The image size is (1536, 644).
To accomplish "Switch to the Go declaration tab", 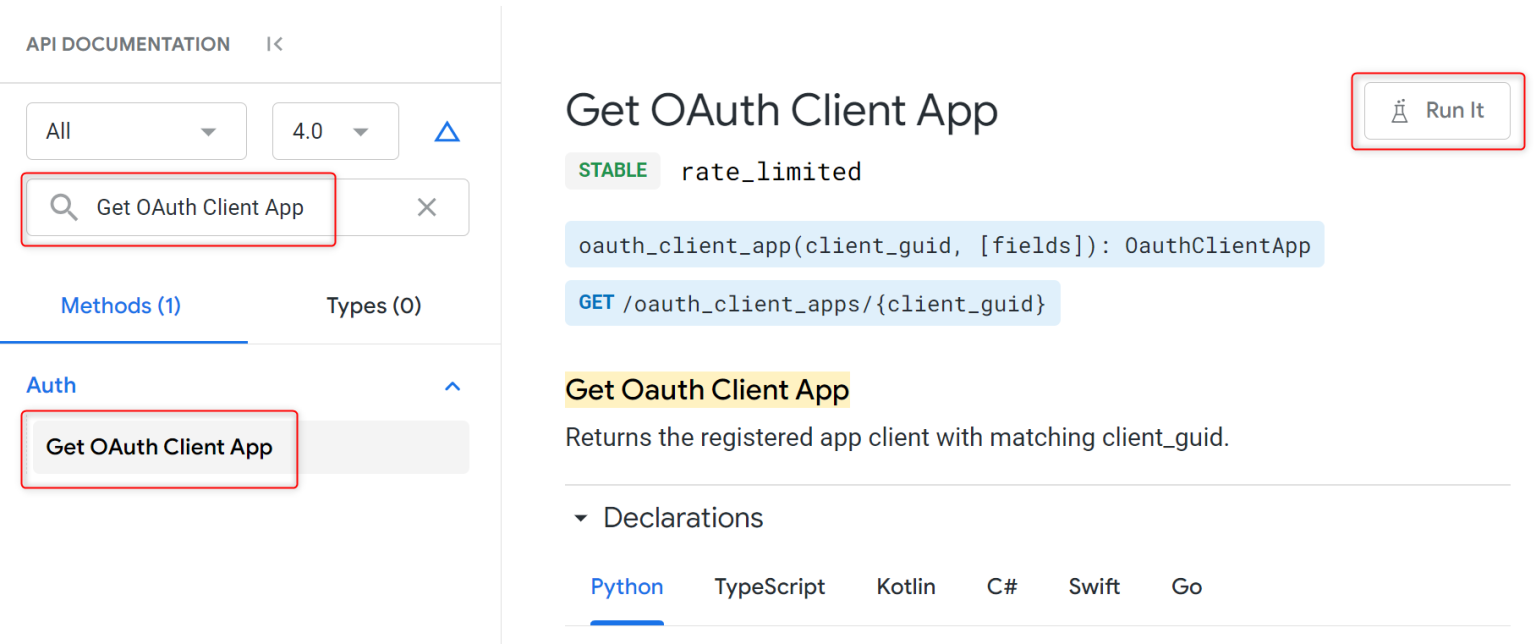I will click(x=1186, y=587).
